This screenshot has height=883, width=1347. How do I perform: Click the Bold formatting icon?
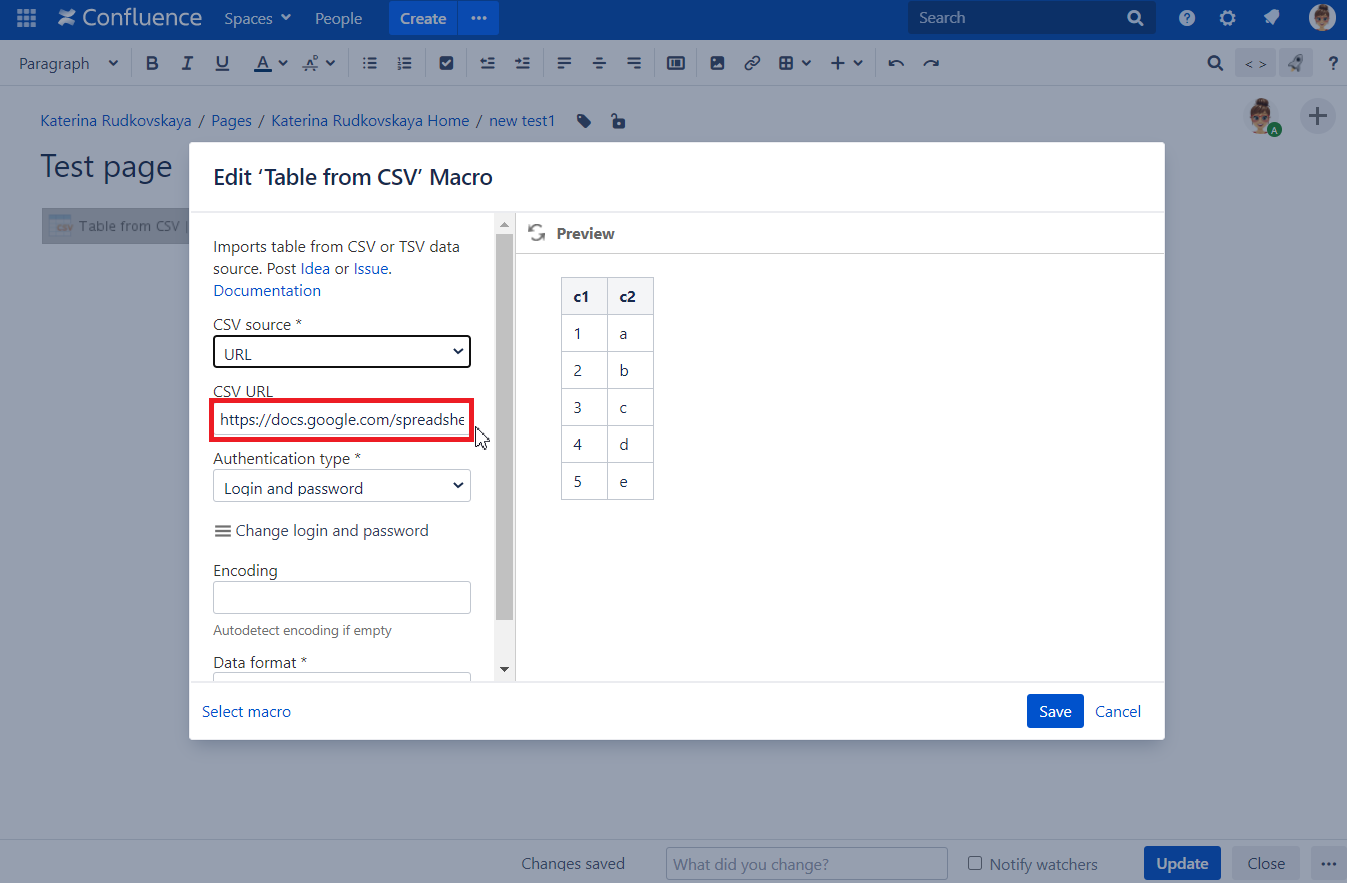pyautogui.click(x=152, y=63)
